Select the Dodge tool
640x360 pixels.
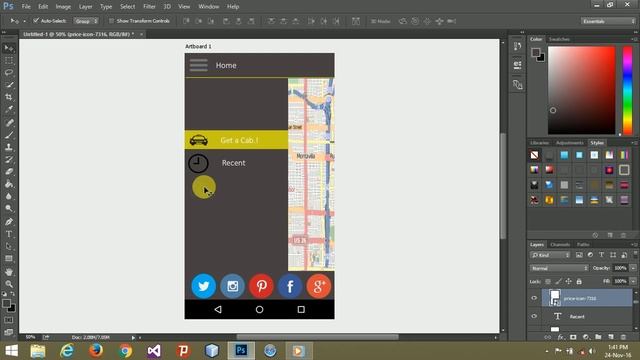coord(9,209)
